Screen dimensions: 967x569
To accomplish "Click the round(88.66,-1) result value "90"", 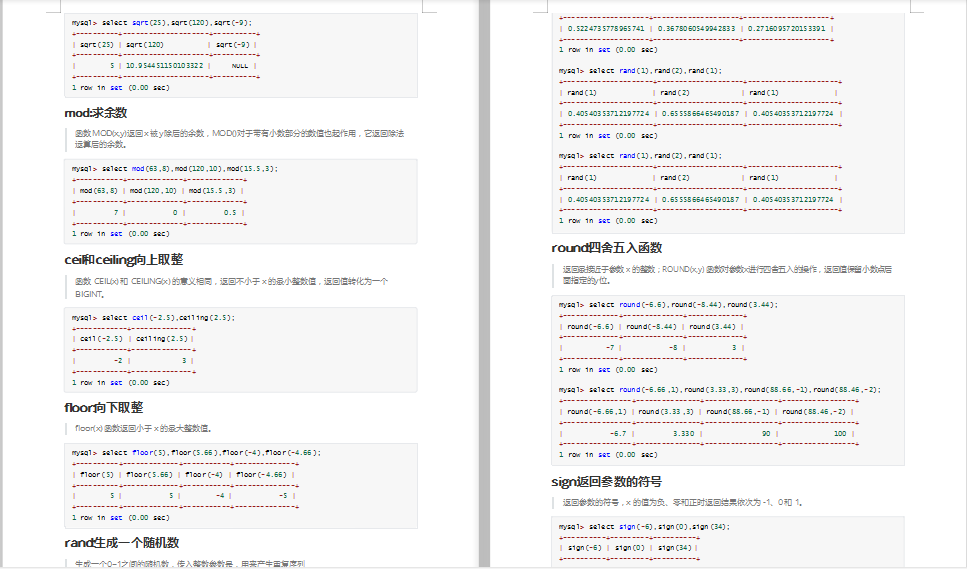I will click(x=766, y=434).
